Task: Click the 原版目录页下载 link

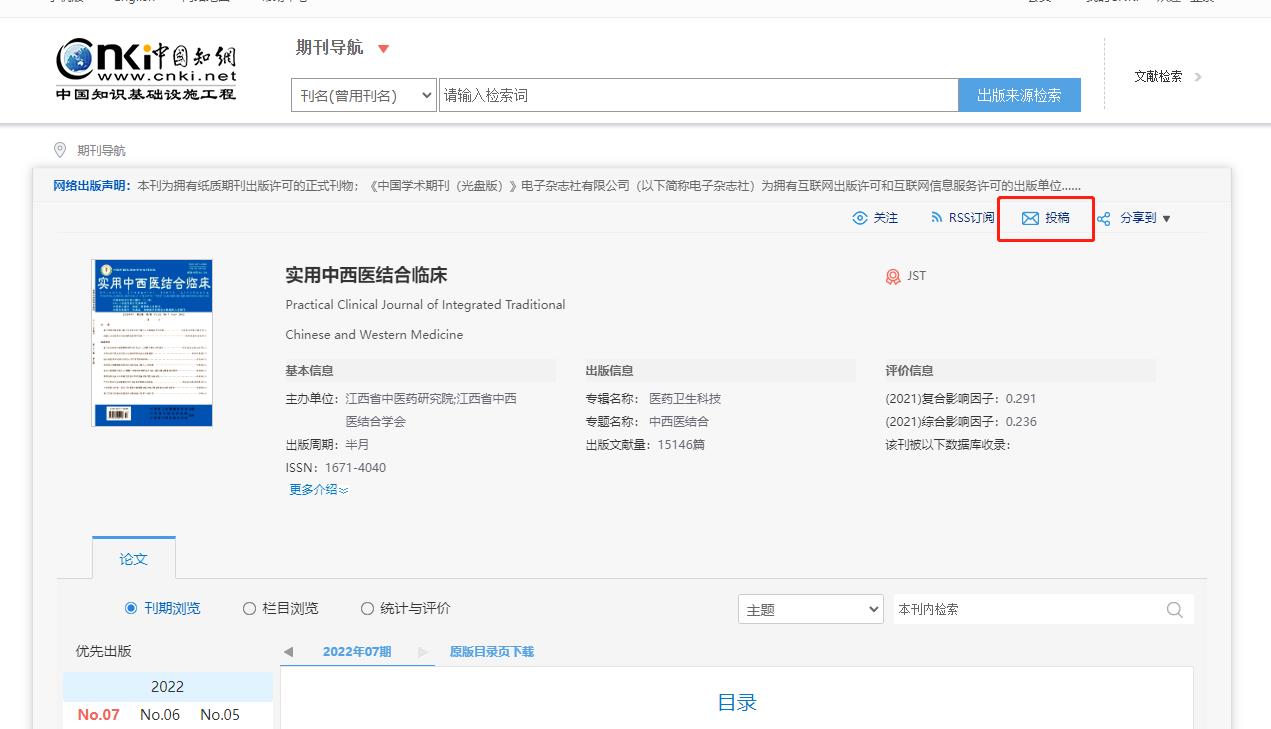Action: (x=491, y=652)
